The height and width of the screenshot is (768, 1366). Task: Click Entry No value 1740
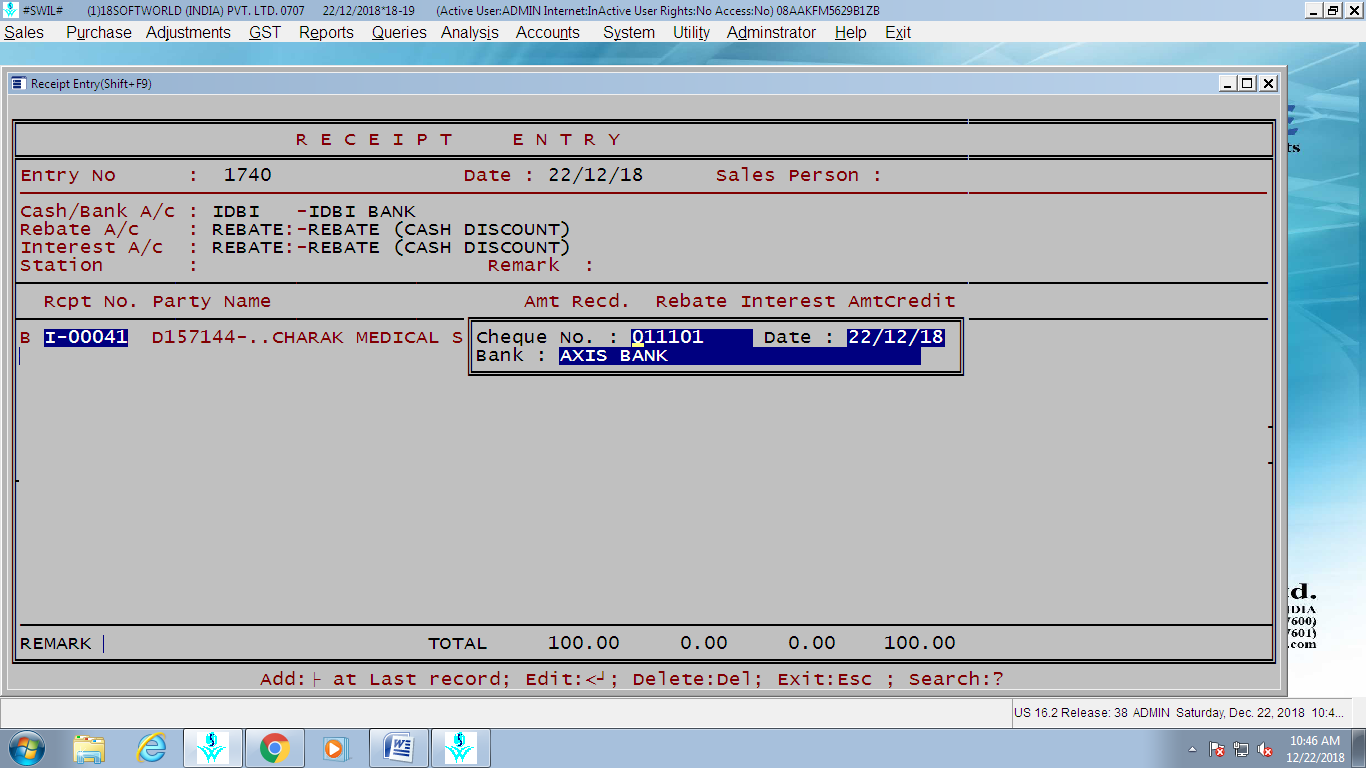coord(248,175)
